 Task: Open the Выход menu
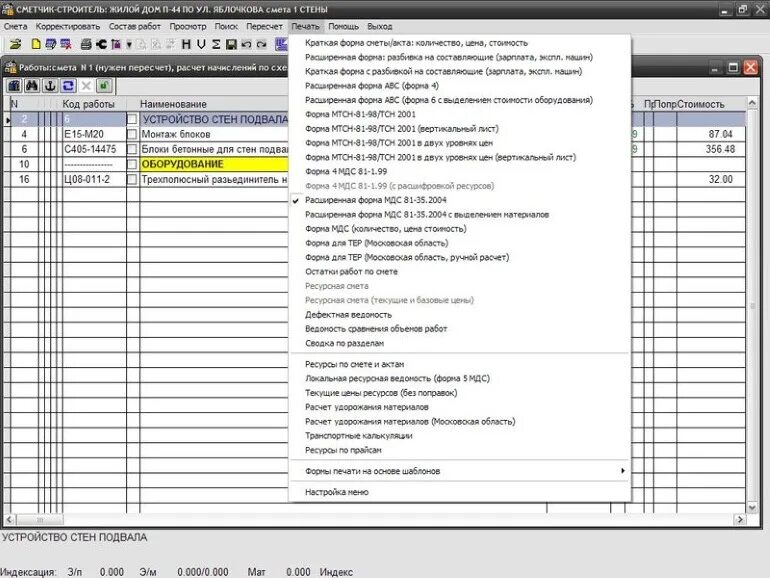379,27
